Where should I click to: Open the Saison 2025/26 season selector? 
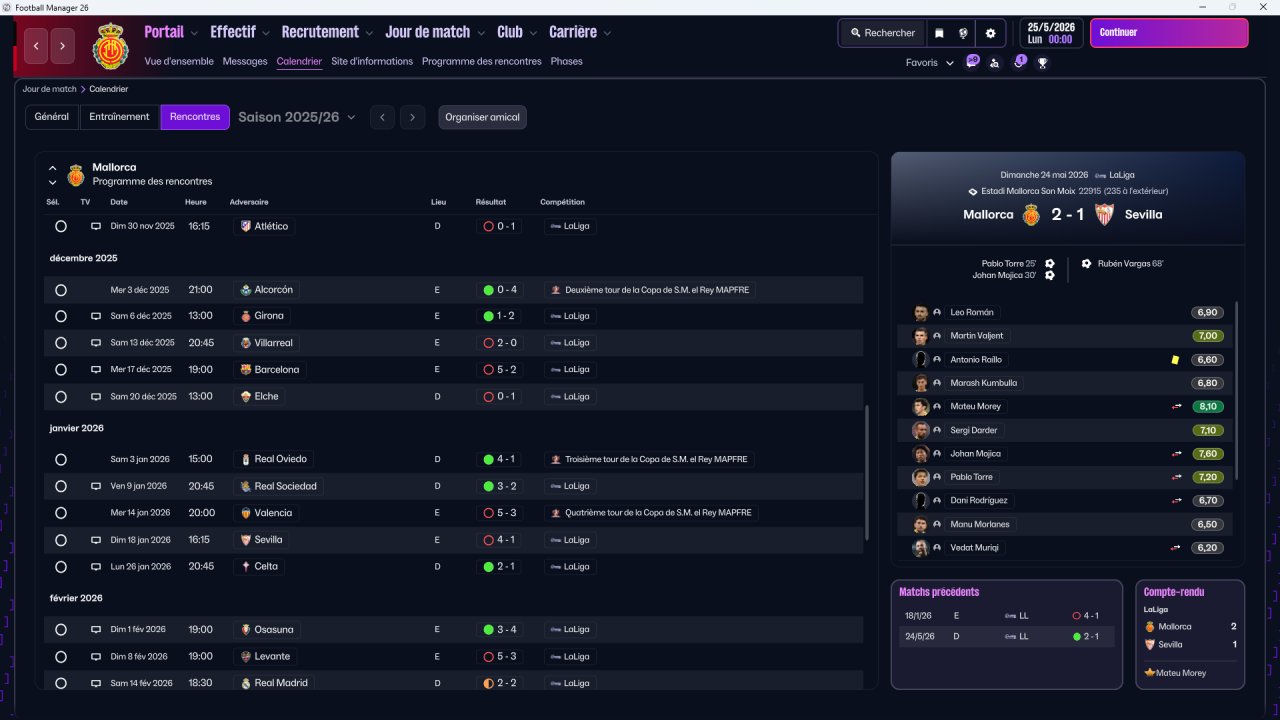coord(297,117)
